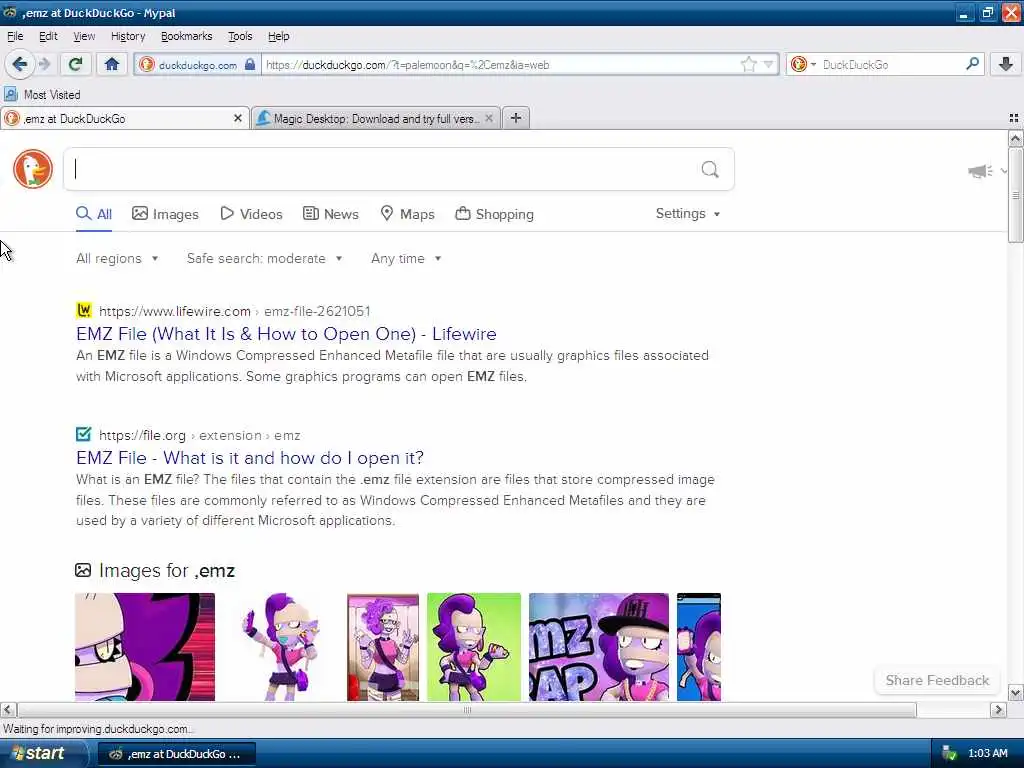Open the Safe search: moderate dropdown

tap(264, 259)
